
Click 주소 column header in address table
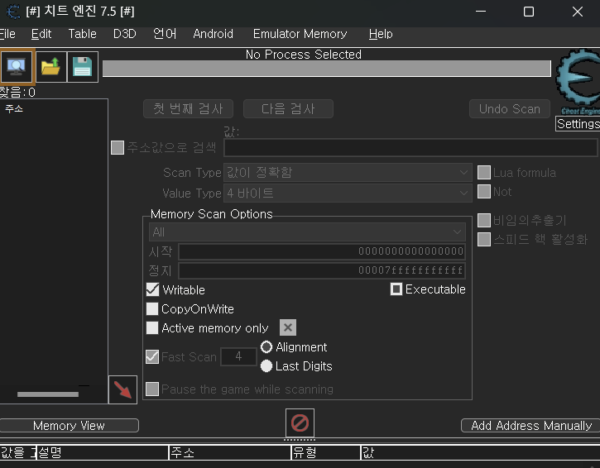(230, 453)
